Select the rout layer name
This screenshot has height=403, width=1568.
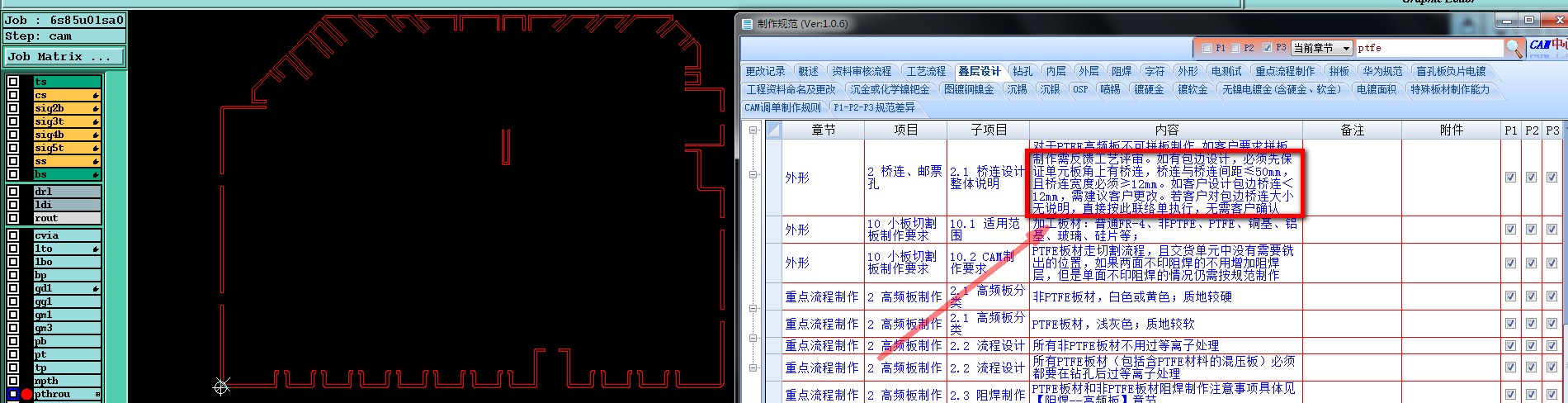67,218
